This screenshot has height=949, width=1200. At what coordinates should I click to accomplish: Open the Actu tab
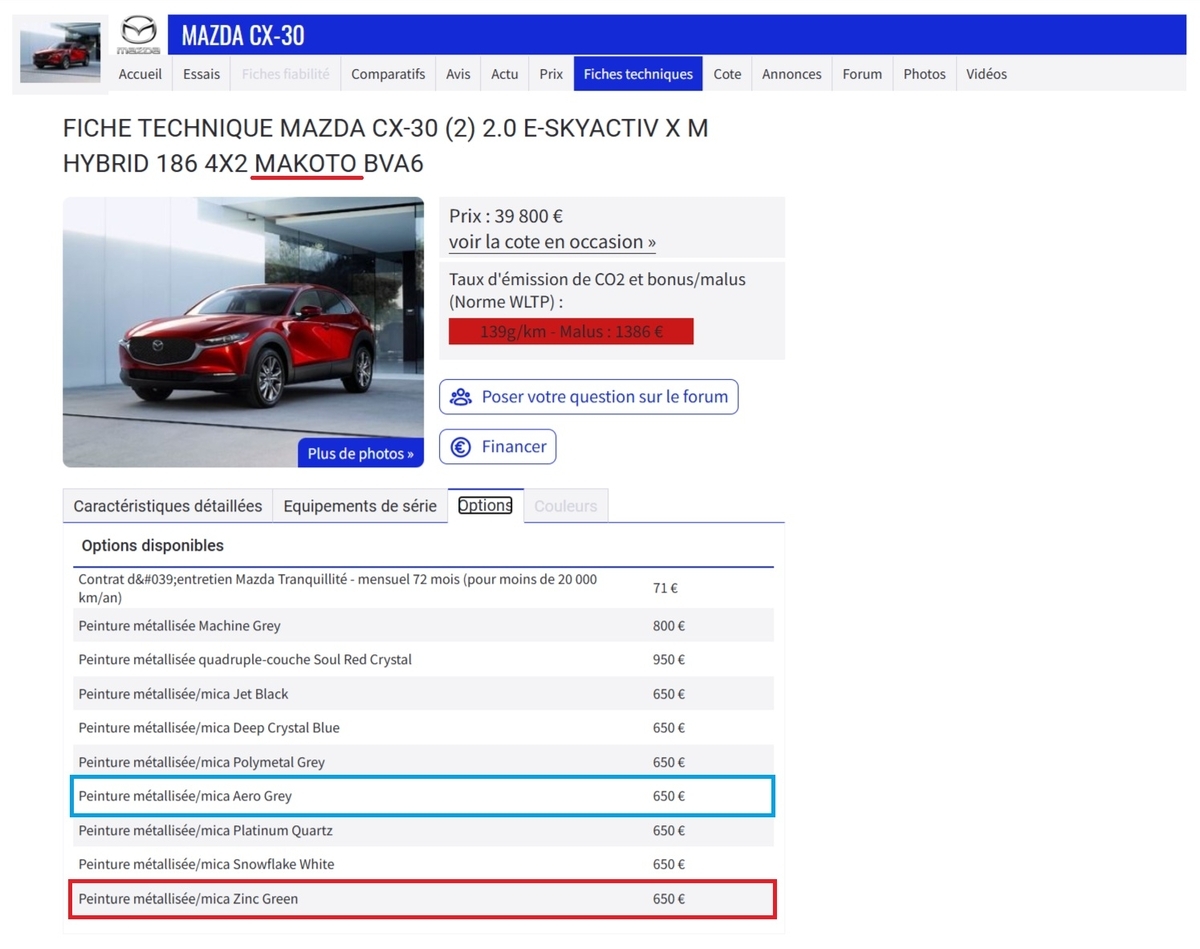[x=505, y=74]
